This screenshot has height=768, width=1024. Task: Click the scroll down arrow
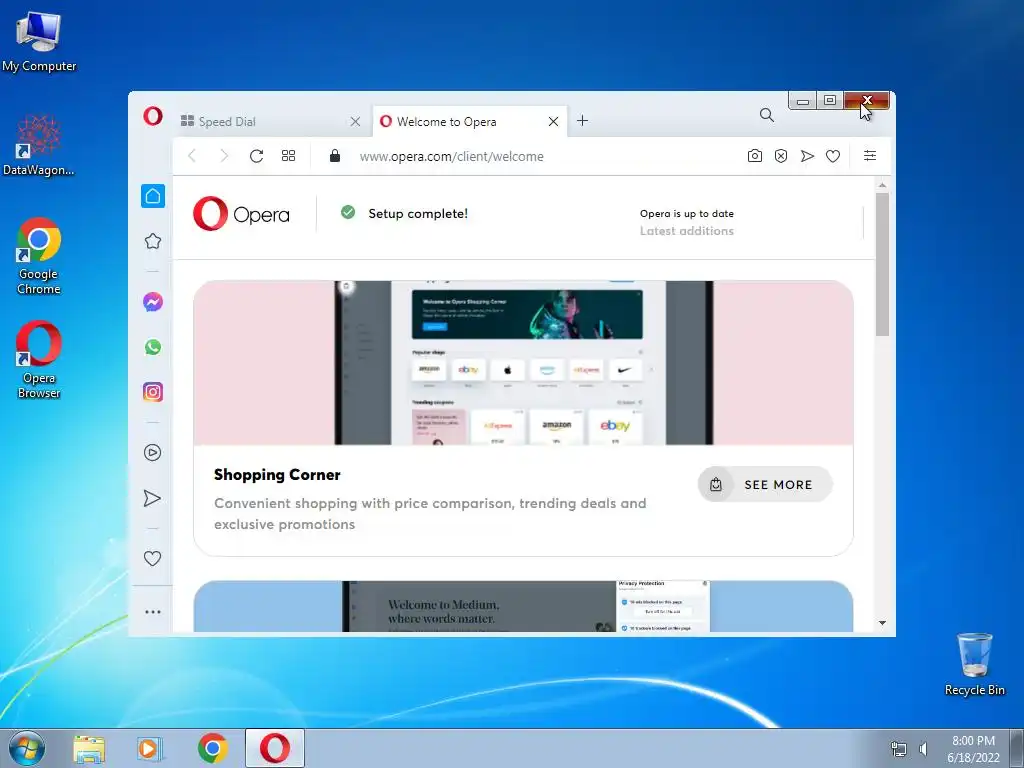click(x=882, y=623)
